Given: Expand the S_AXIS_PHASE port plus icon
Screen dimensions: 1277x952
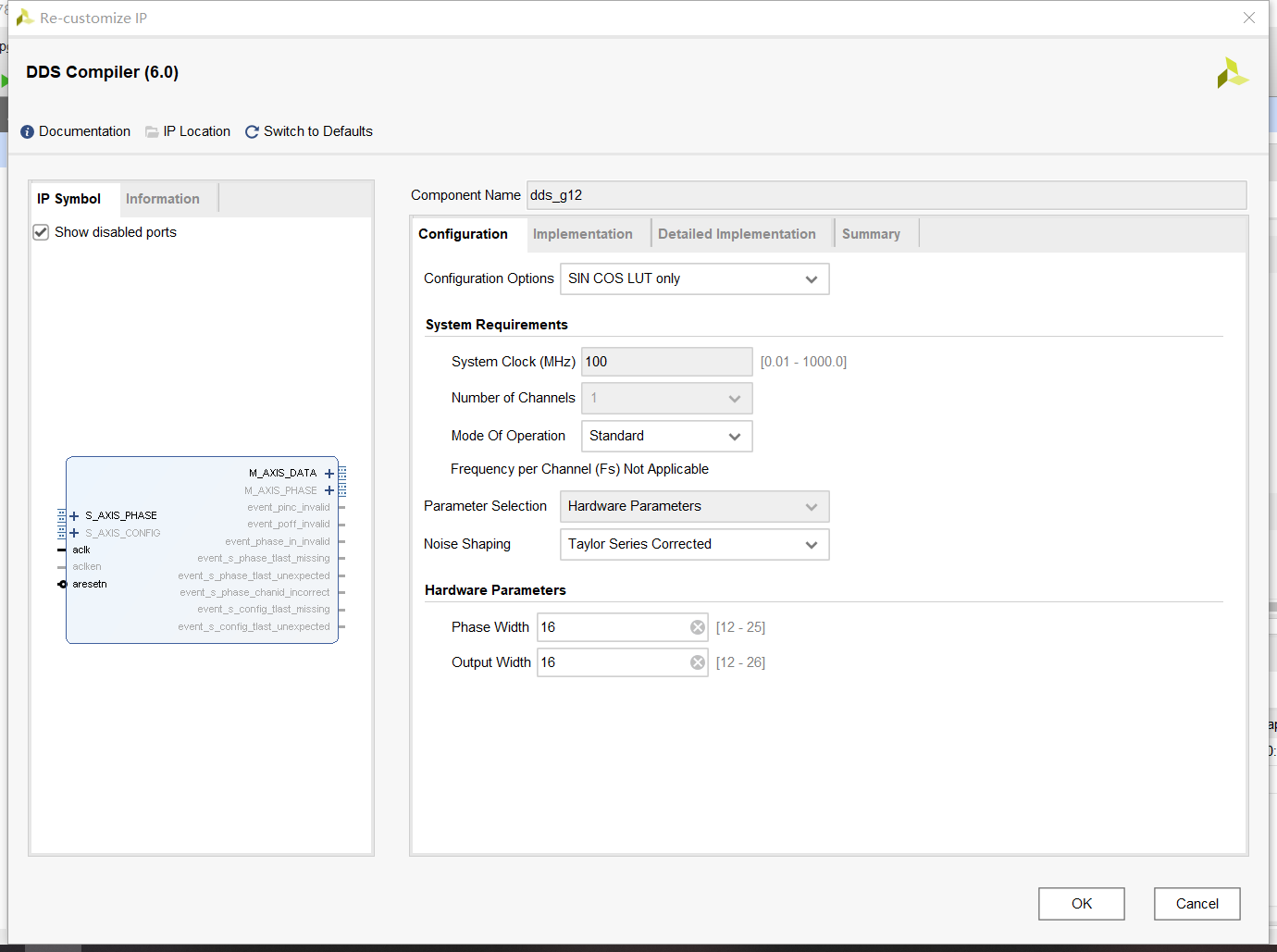Looking at the screenshot, I should [x=74, y=516].
